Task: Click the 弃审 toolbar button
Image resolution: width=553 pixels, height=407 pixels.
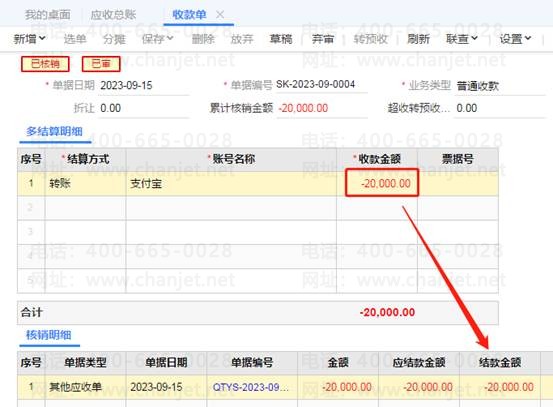Action: click(322, 38)
